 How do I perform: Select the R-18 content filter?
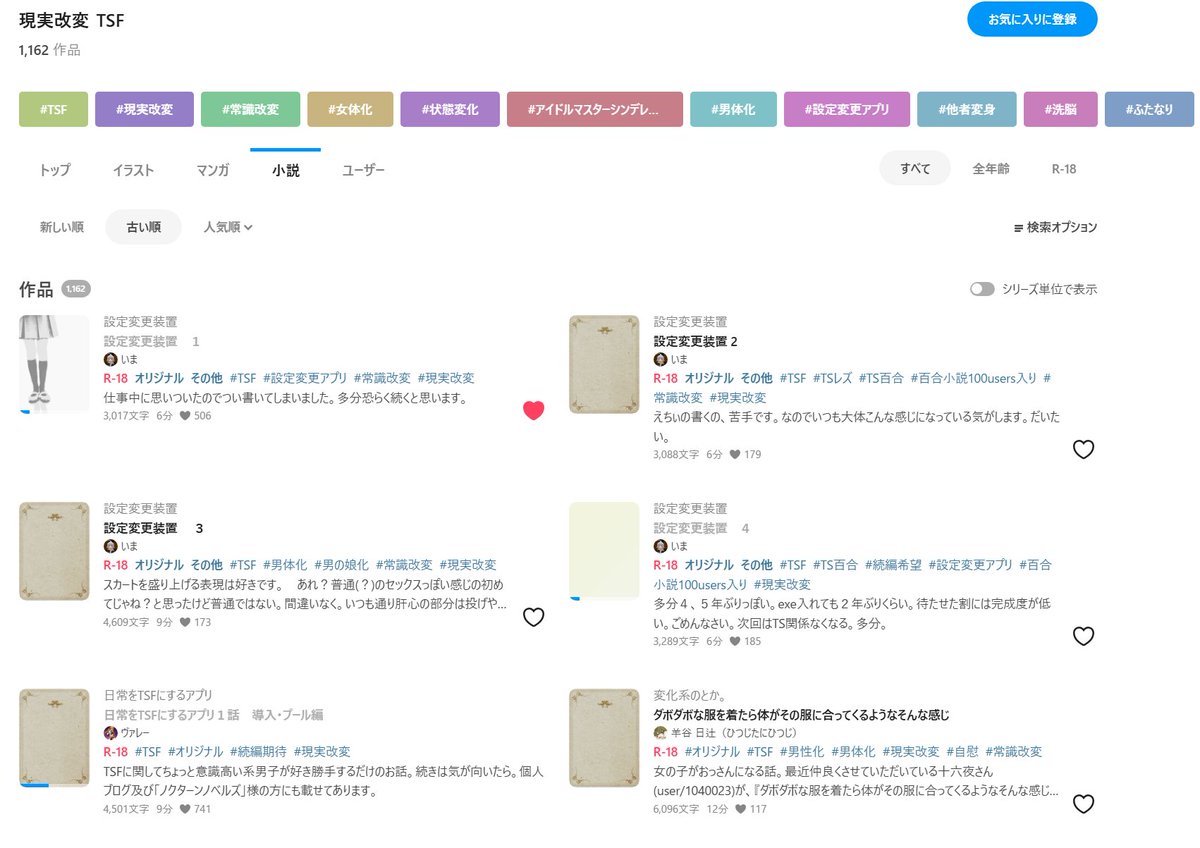point(1062,169)
